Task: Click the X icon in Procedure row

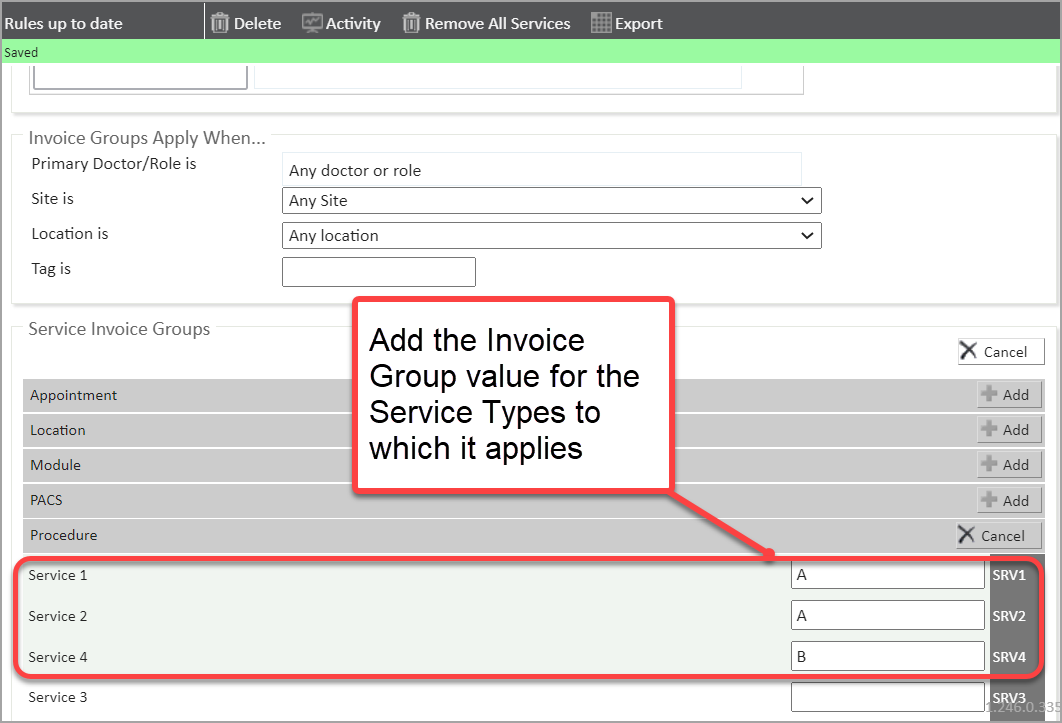Action: click(x=966, y=535)
